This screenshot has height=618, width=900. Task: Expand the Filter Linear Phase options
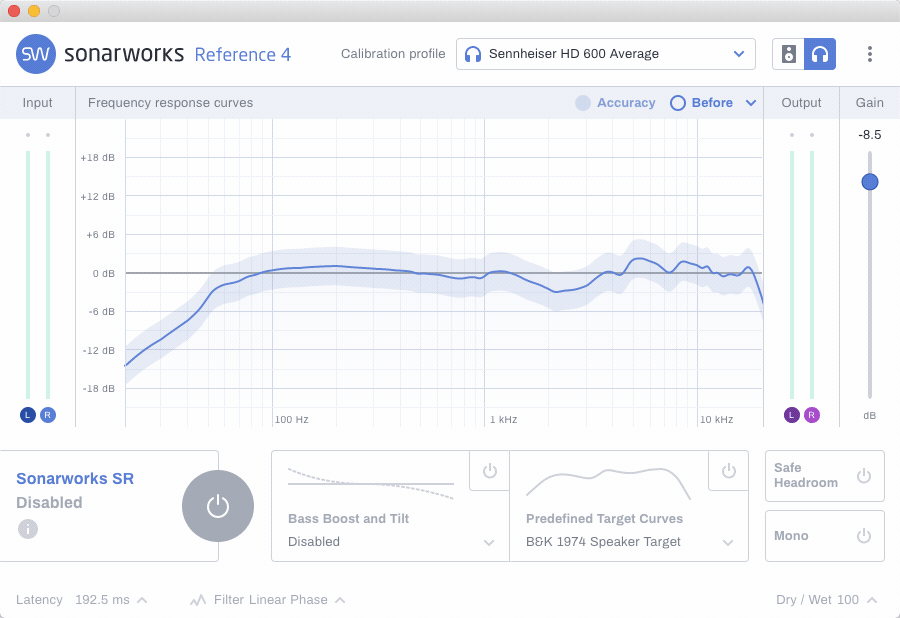(x=340, y=600)
